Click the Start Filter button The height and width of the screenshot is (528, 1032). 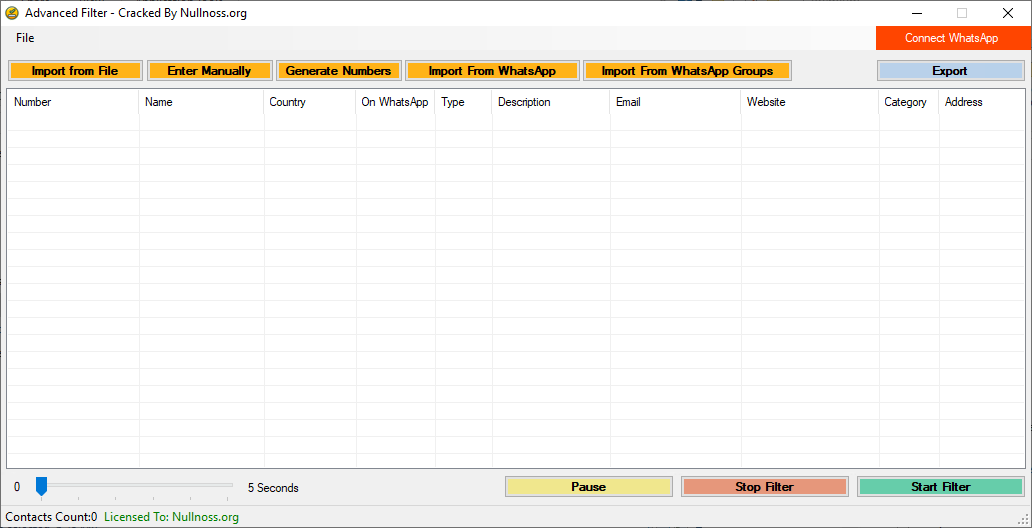tap(941, 487)
